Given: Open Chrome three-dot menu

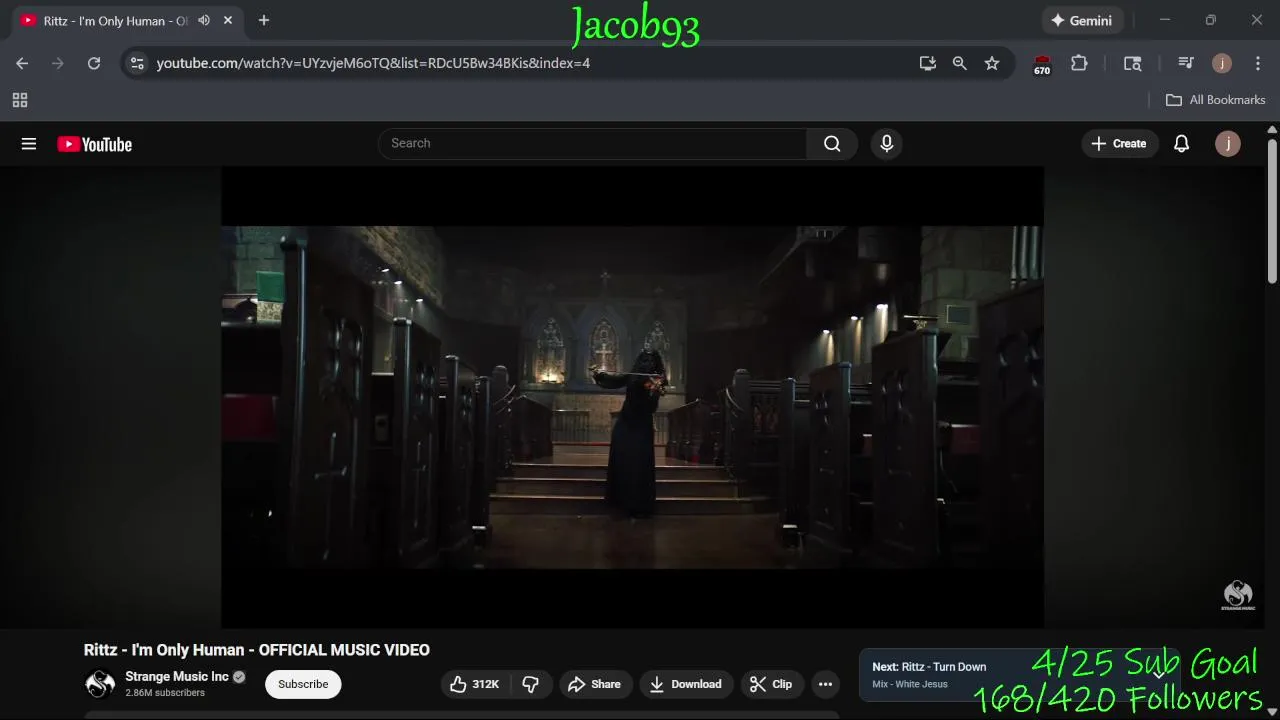Looking at the screenshot, I should coord(1258,63).
